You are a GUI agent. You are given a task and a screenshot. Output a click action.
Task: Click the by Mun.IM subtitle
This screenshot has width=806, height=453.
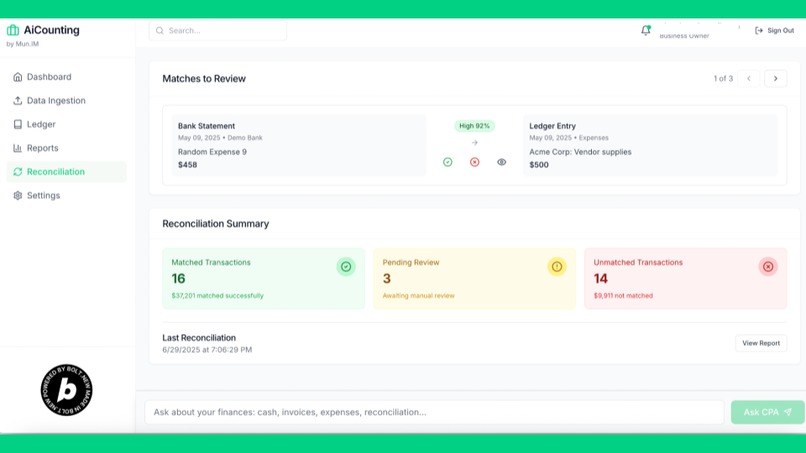click(23, 44)
